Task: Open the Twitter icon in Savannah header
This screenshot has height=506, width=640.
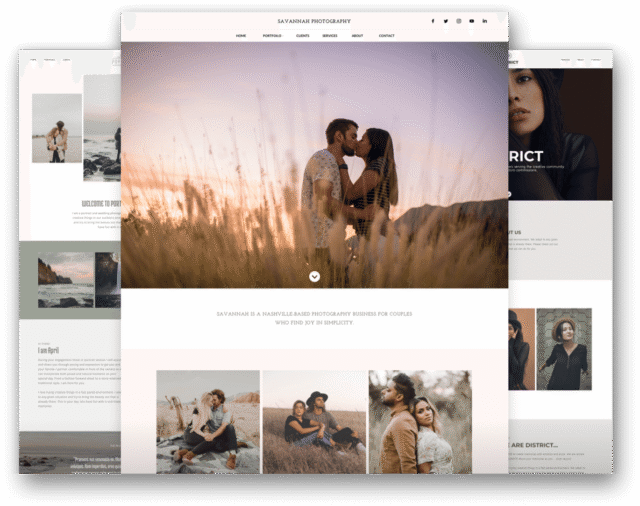Action: click(446, 21)
